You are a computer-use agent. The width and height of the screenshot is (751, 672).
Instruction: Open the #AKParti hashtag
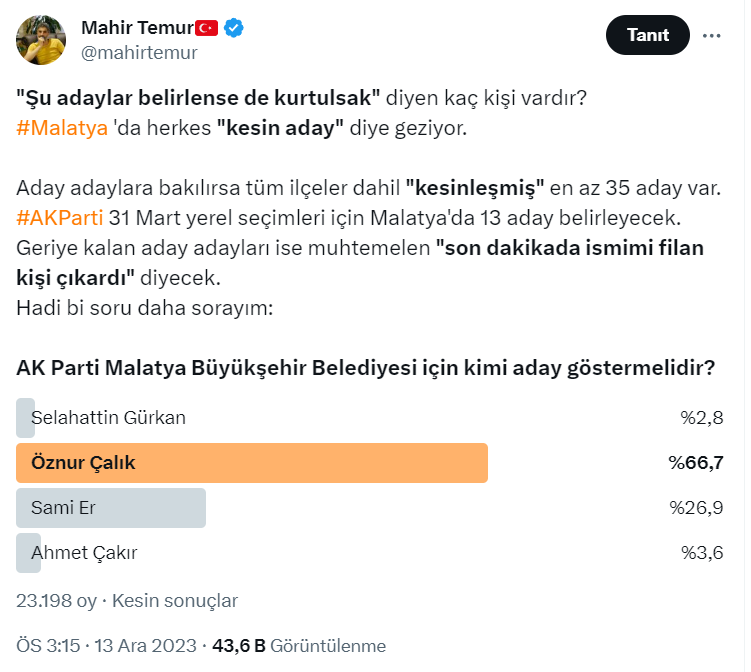tap(60, 218)
